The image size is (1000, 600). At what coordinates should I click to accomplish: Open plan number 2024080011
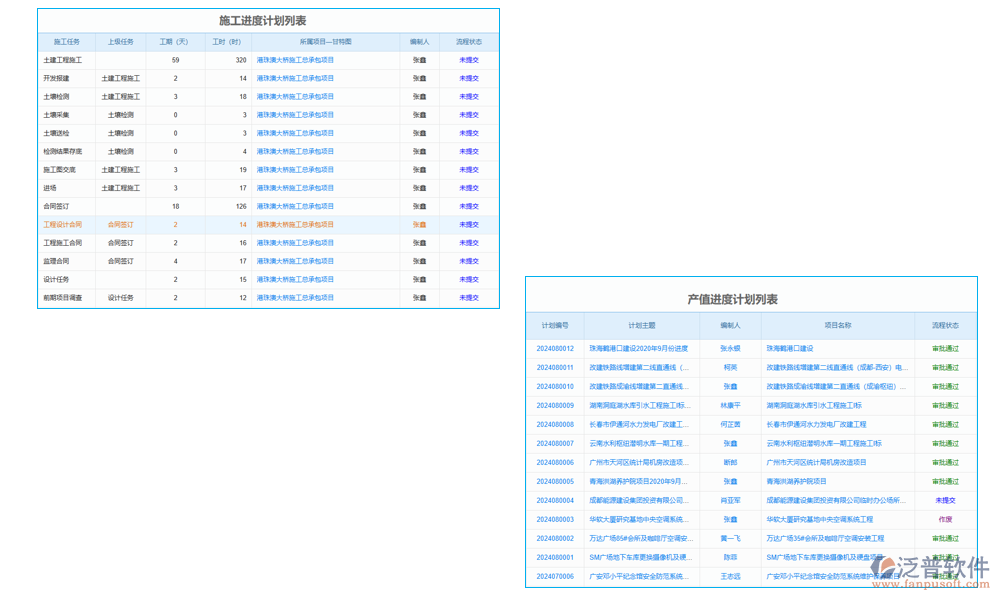[x=555, y=368]
